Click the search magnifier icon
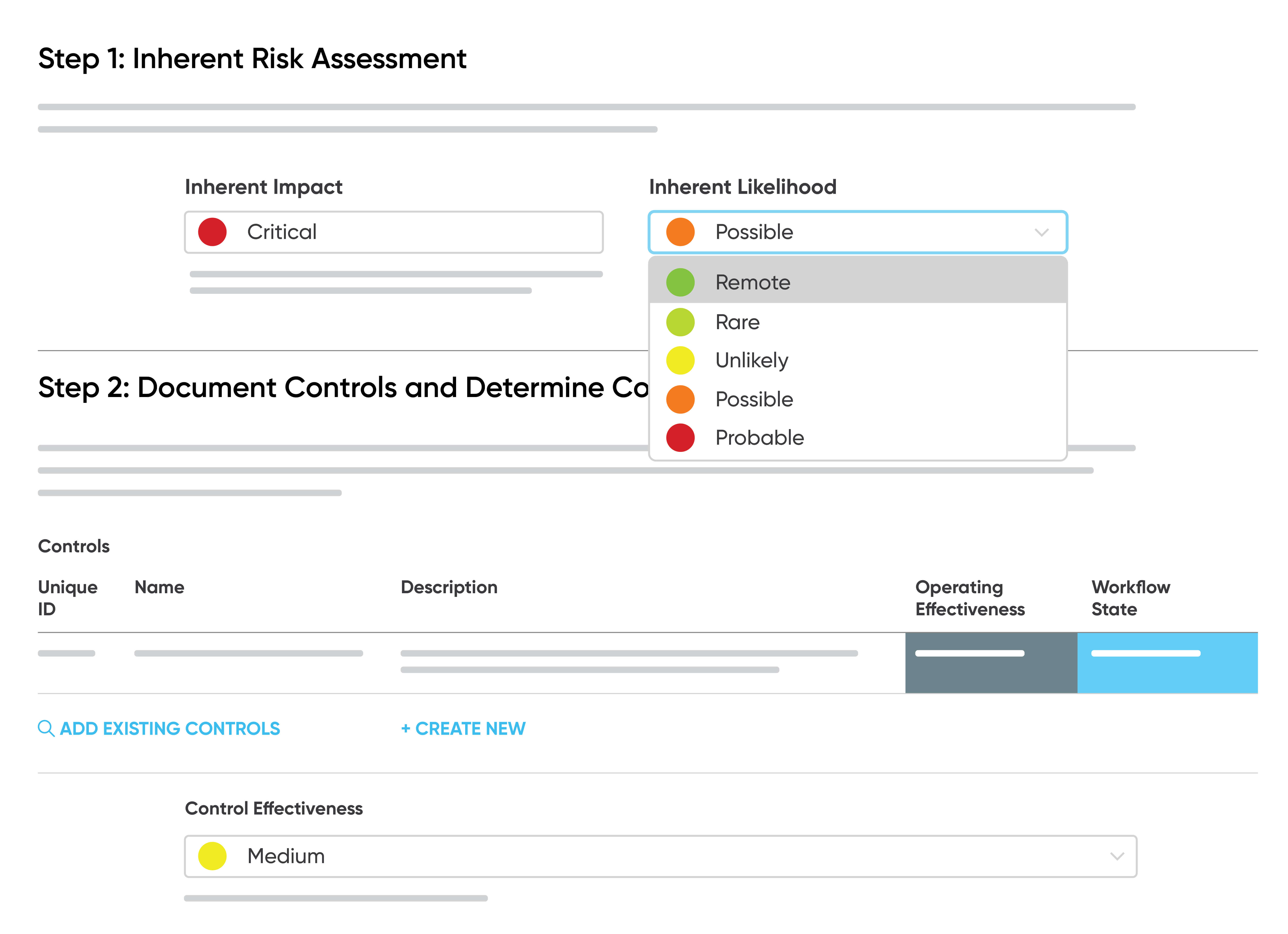 click(46, 728)
